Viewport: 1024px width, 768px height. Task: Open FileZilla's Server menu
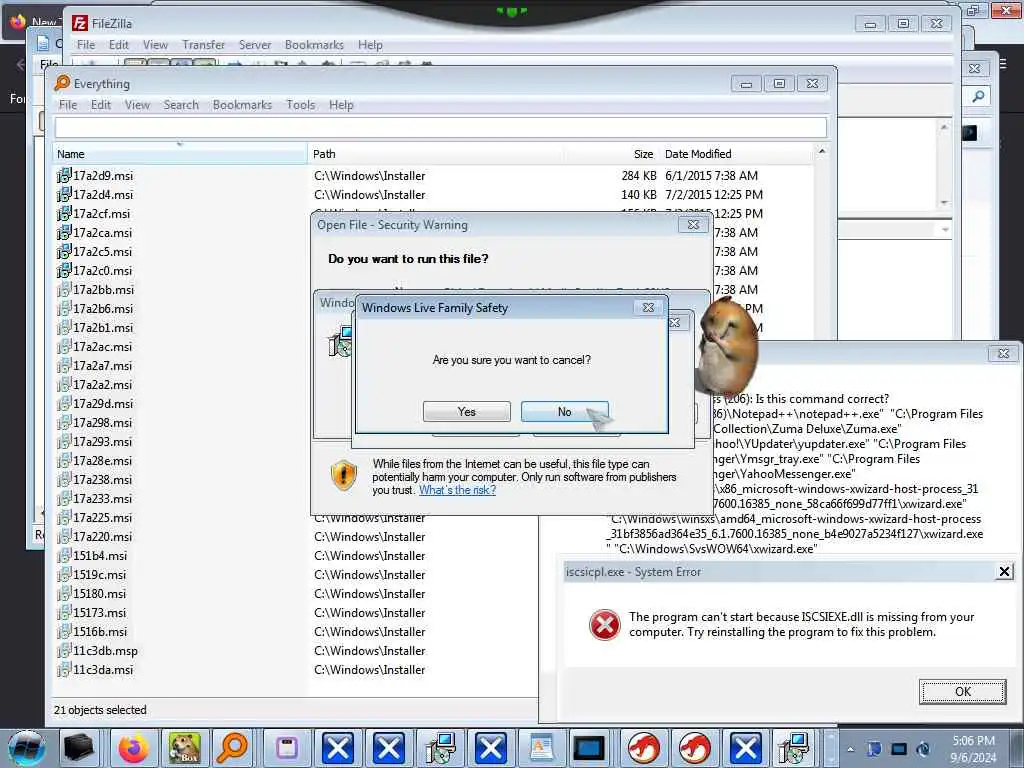point(255,44)
